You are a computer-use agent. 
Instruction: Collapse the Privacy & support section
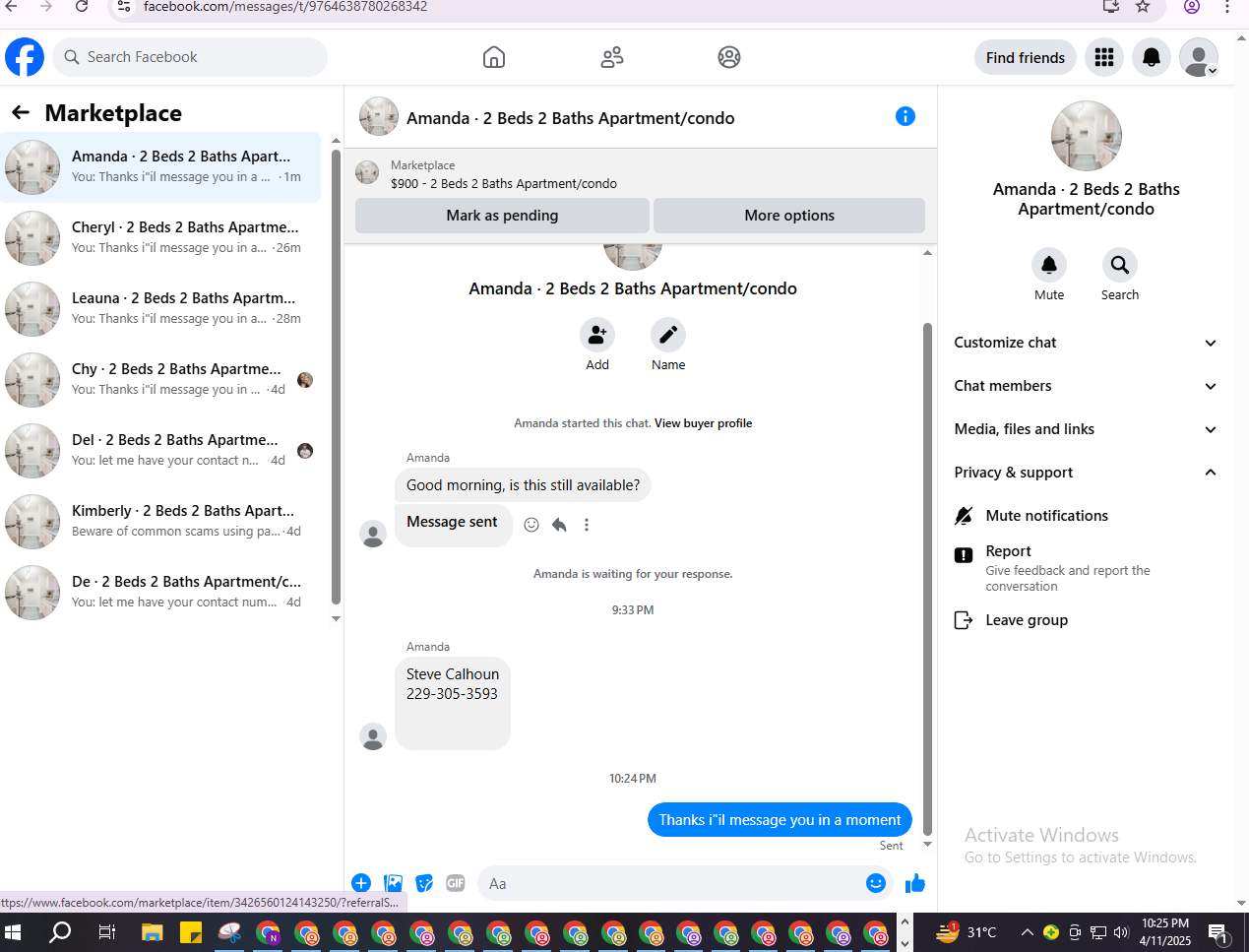pyautogui.click(x=1086, y=473)
